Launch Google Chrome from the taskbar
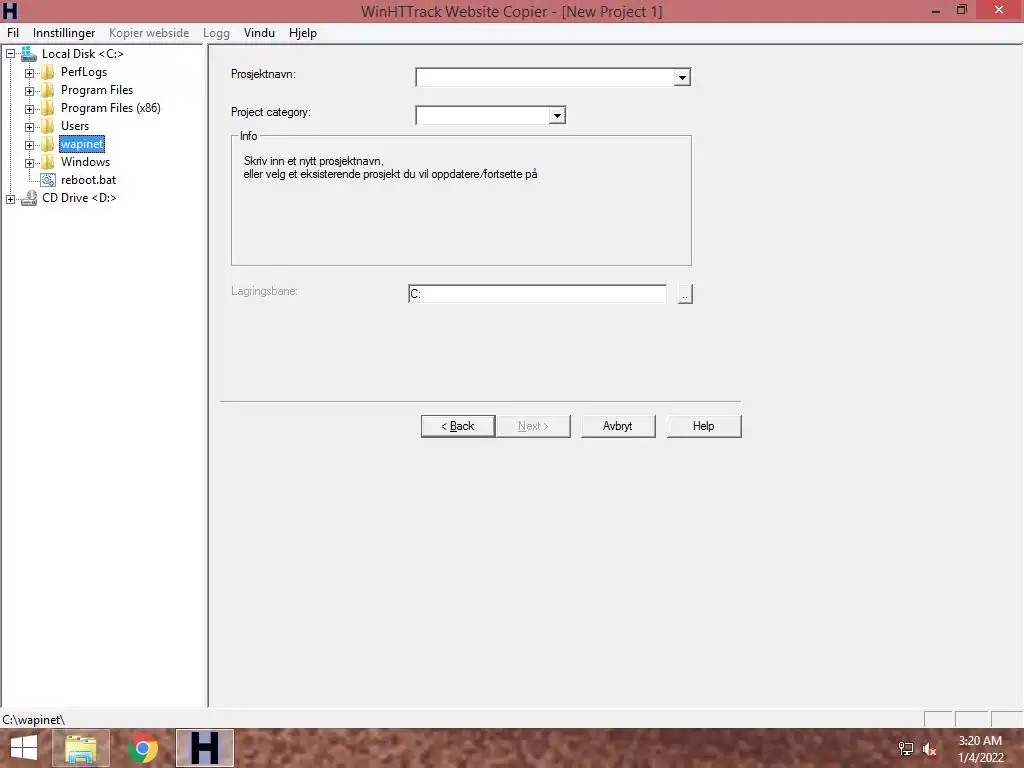 click(x=143, y=748)
